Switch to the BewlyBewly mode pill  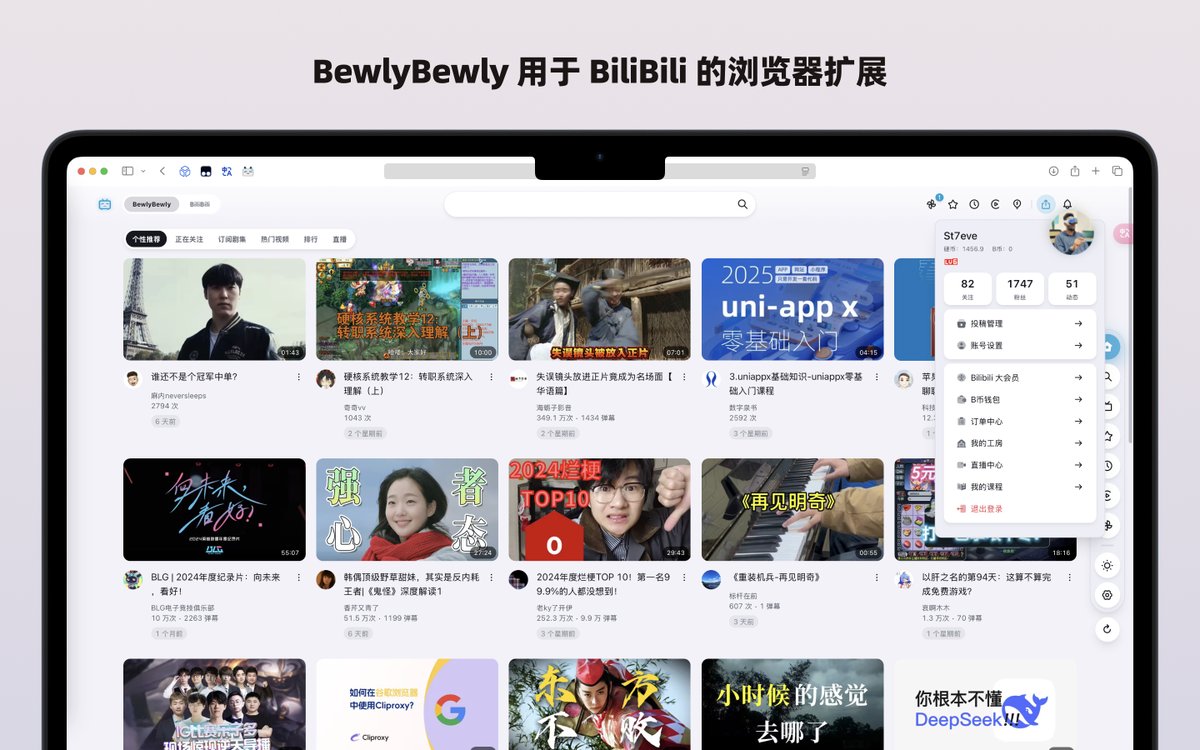(x=152, y=204)
